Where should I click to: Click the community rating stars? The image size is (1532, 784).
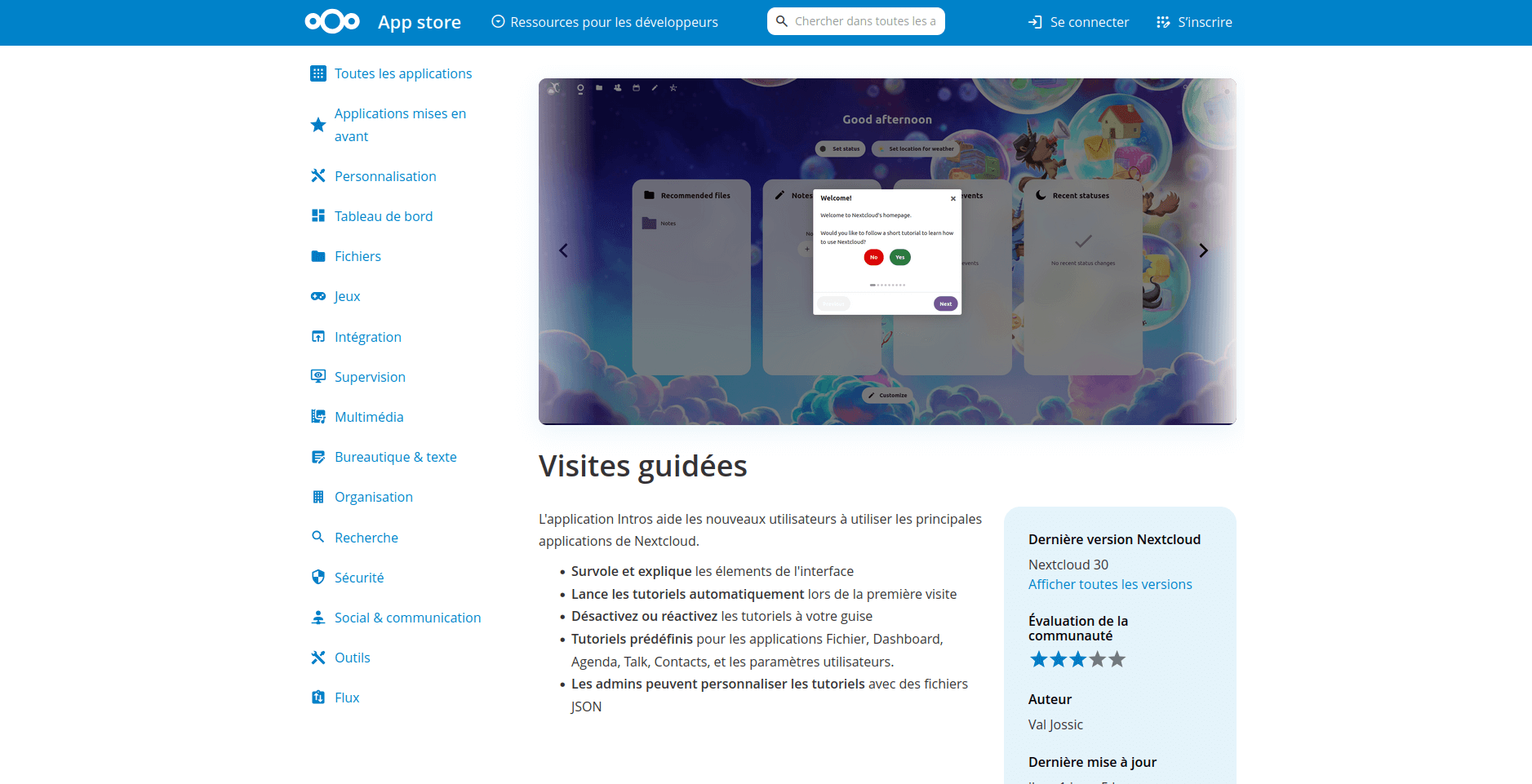[x=1077, y=659]
